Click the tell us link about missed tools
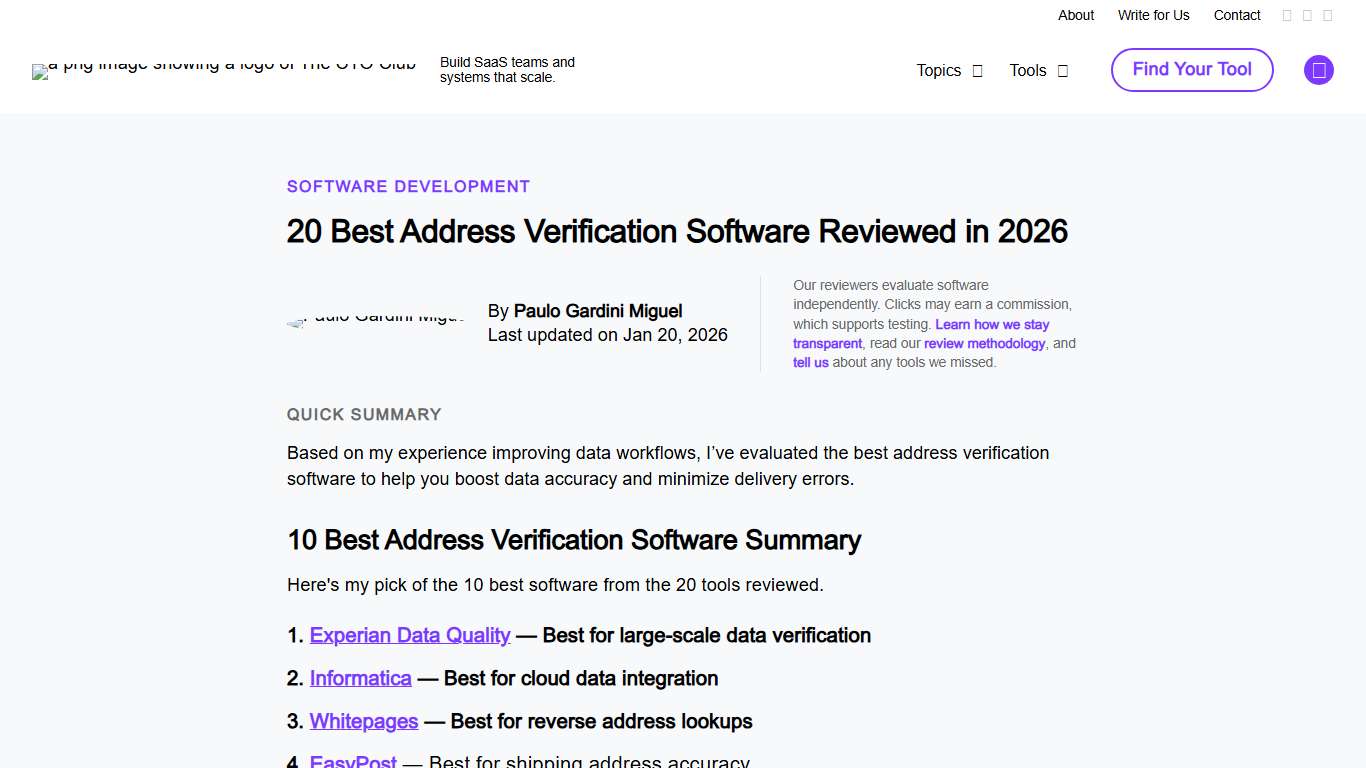 click(x=810, y=362)
